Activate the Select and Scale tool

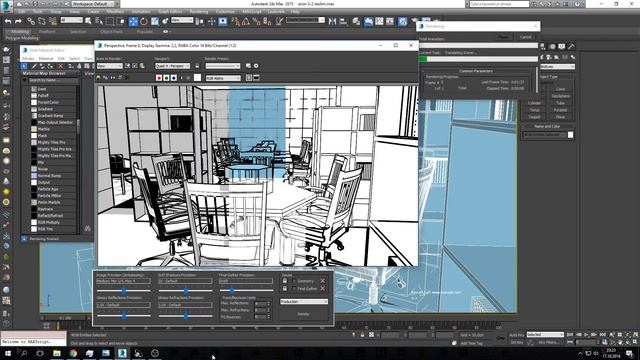[155, 21]
